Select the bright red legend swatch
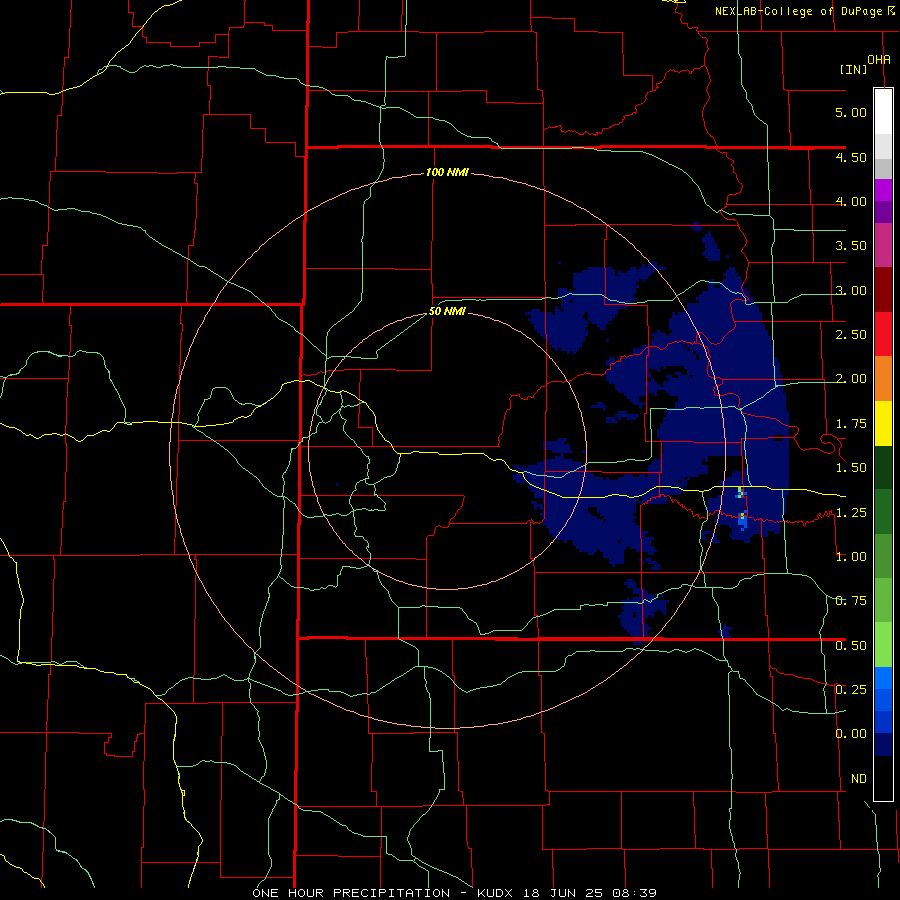Screen dimensions: 900x900 click(883, 334)
